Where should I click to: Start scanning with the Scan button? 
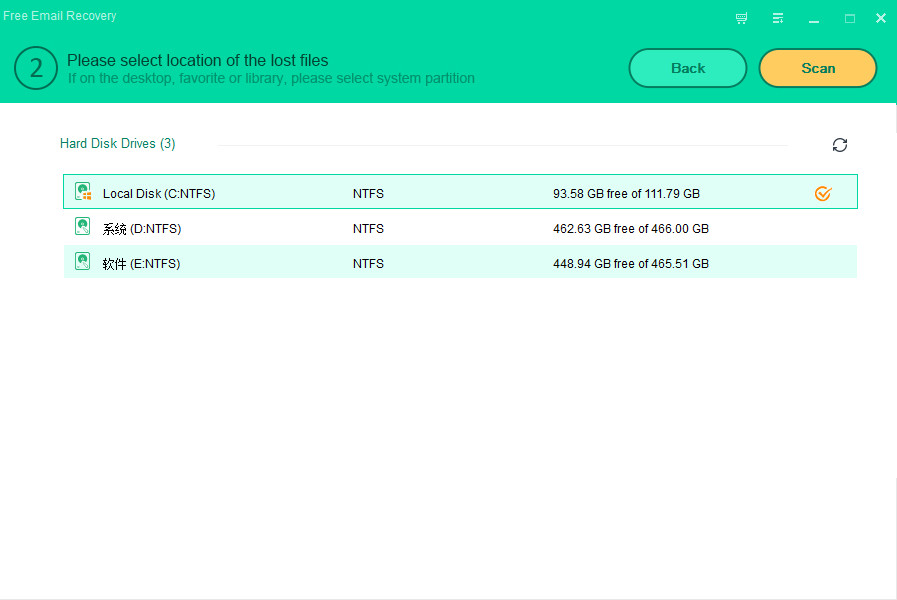pos(817,68)
